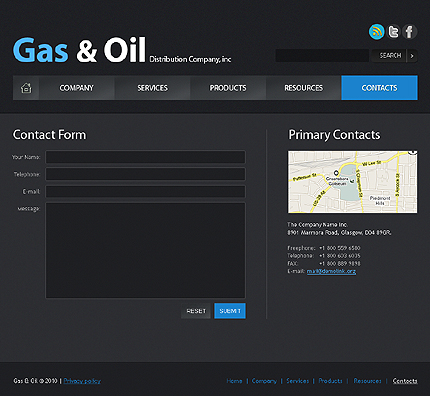This screenshot has height=396, width=430.
Task: Focus the header search field
Action: (322, 56)
